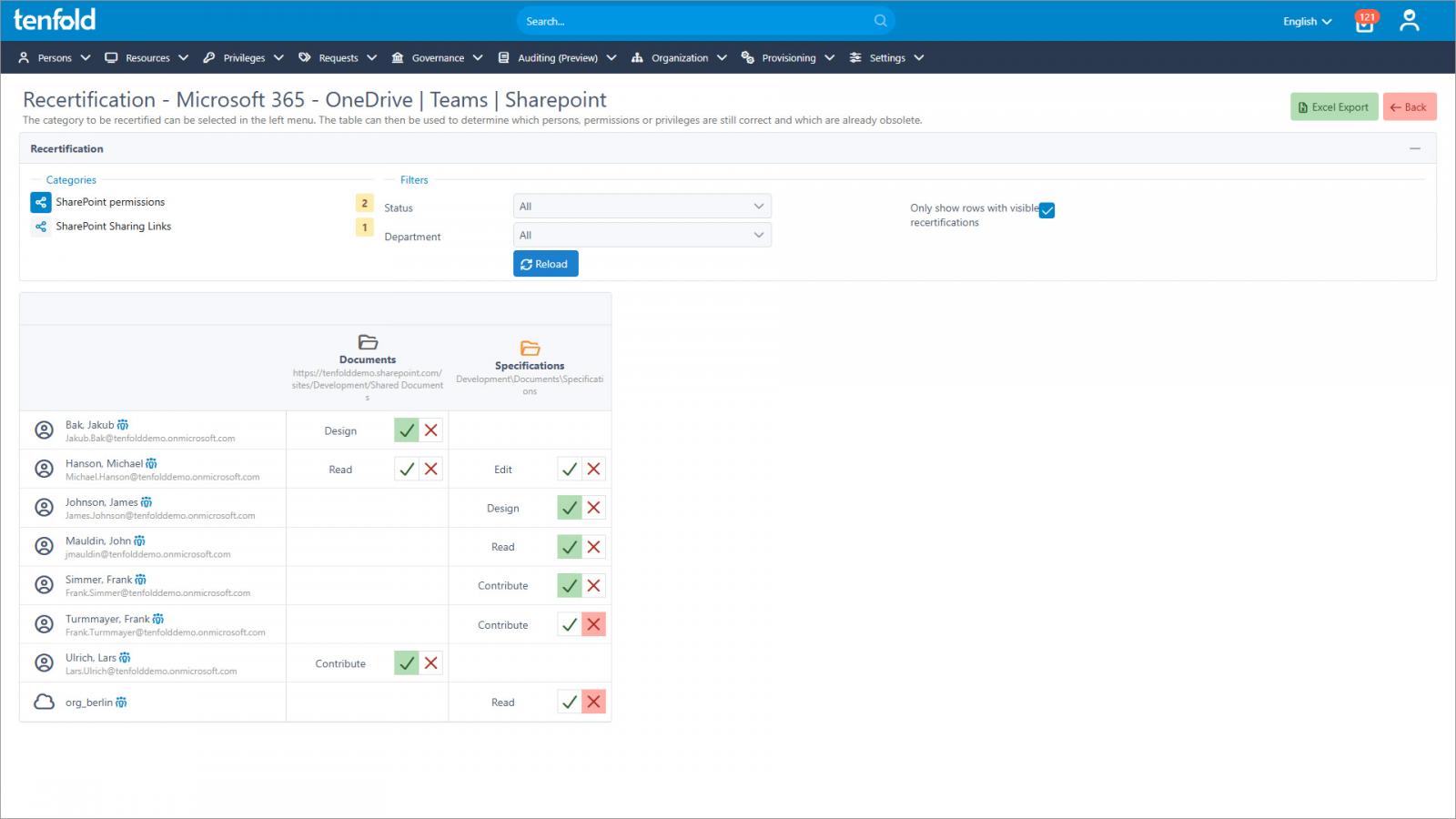
Task: Open the Provisioning dropdown menu
Action: pyautogui.click(x=788, y=57)
